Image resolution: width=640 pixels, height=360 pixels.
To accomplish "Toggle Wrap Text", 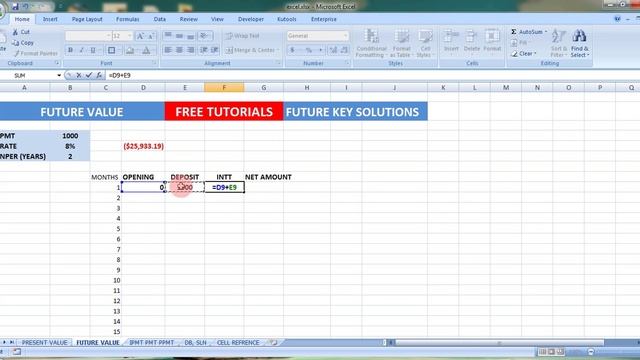I will click(x=242, y=36).
